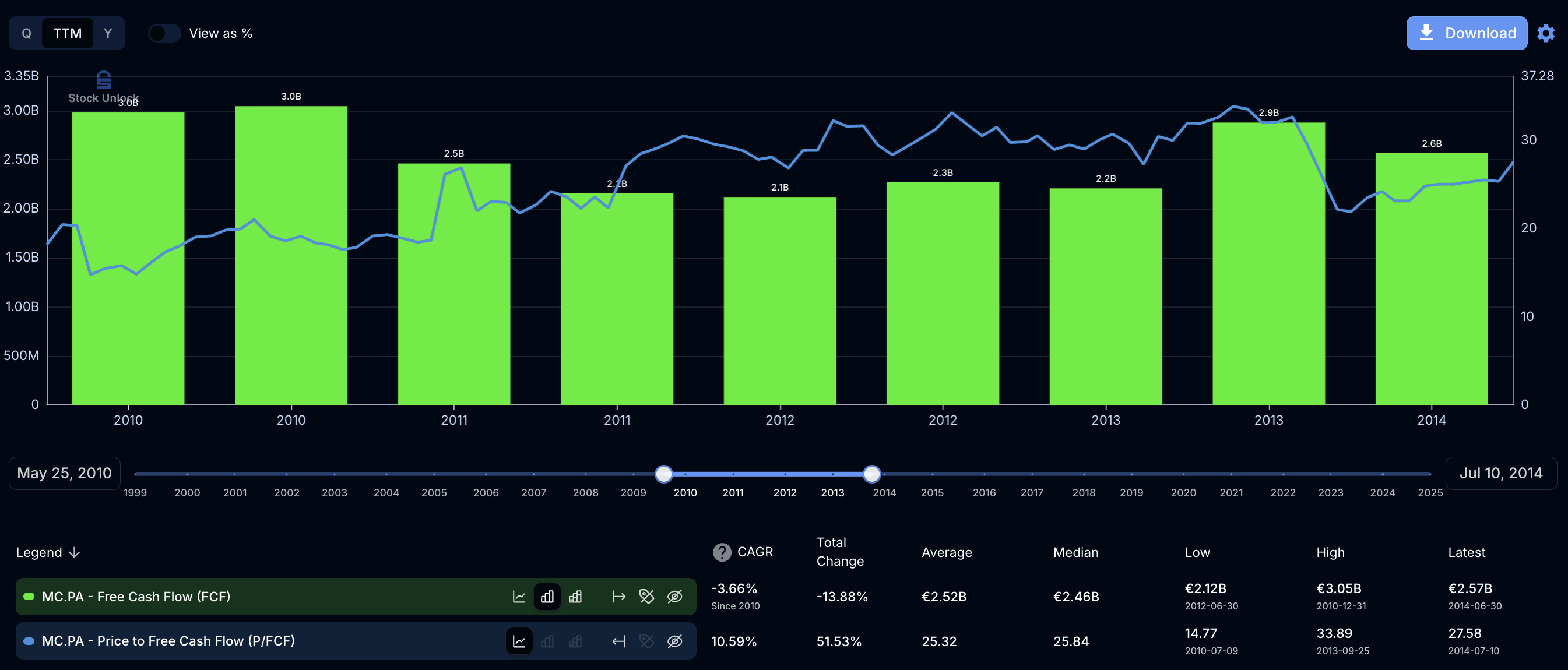Click the 2.6B bar for 2014
The width and height of the screenshot is (1568, 670).
[x=1432, y=278]
